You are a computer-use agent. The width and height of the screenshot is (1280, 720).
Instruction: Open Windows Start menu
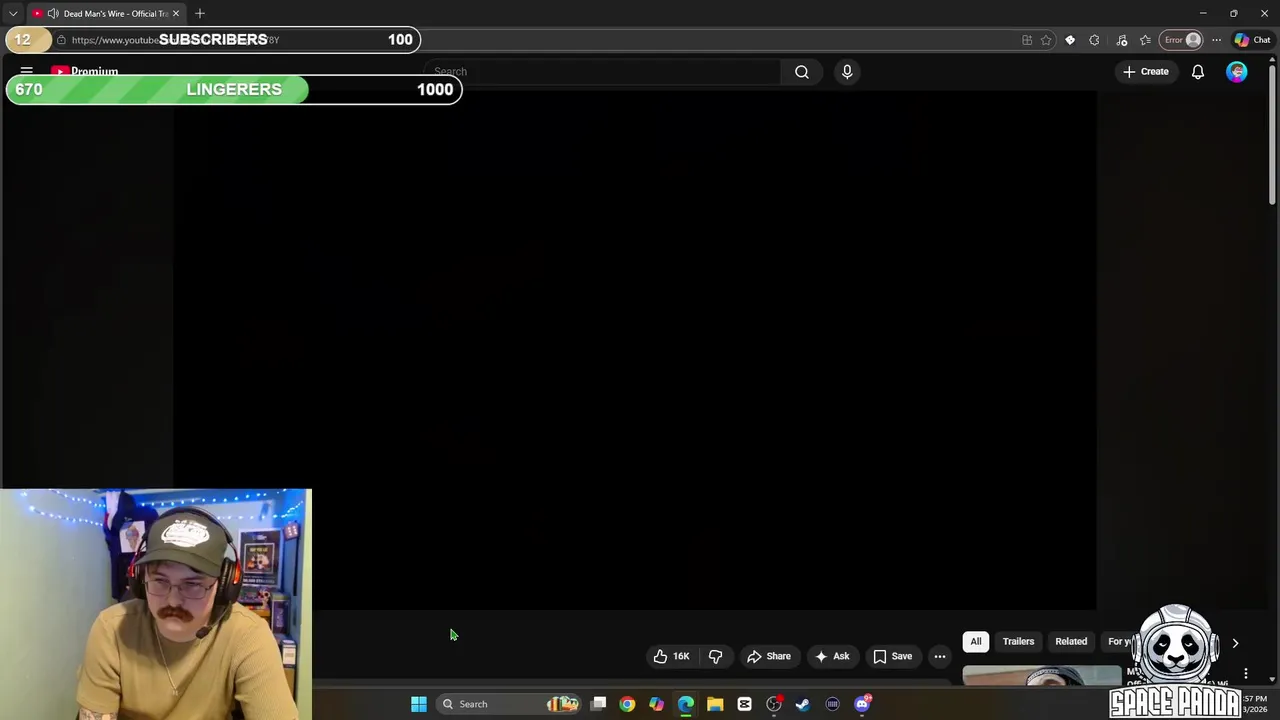pos(419,704)
